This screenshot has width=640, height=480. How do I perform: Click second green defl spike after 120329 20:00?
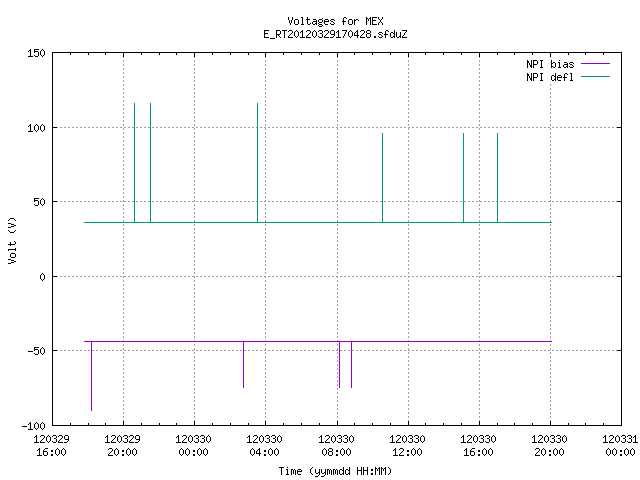(151, 163)
